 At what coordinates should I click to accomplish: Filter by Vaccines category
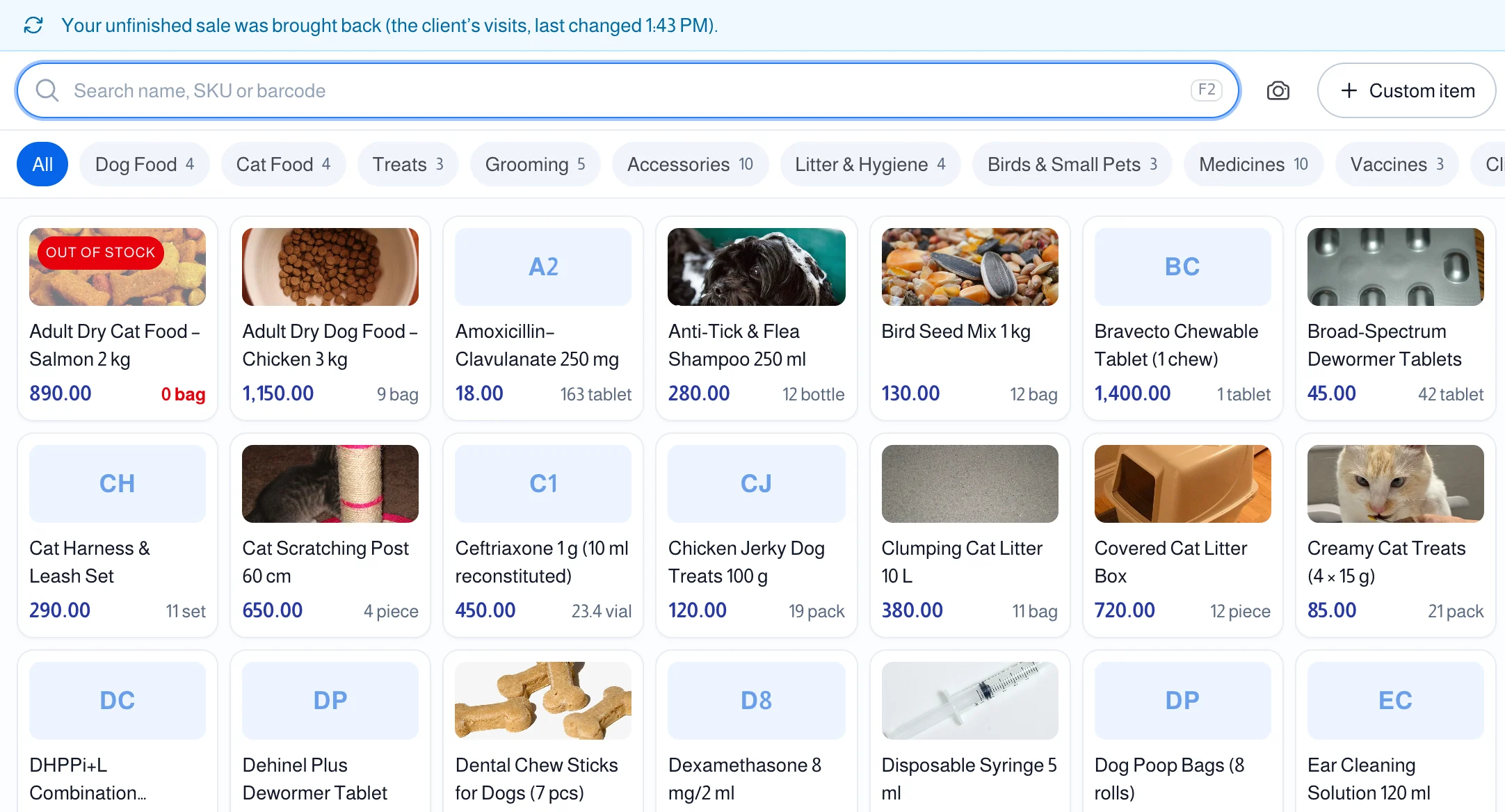tap(1397, 164)
